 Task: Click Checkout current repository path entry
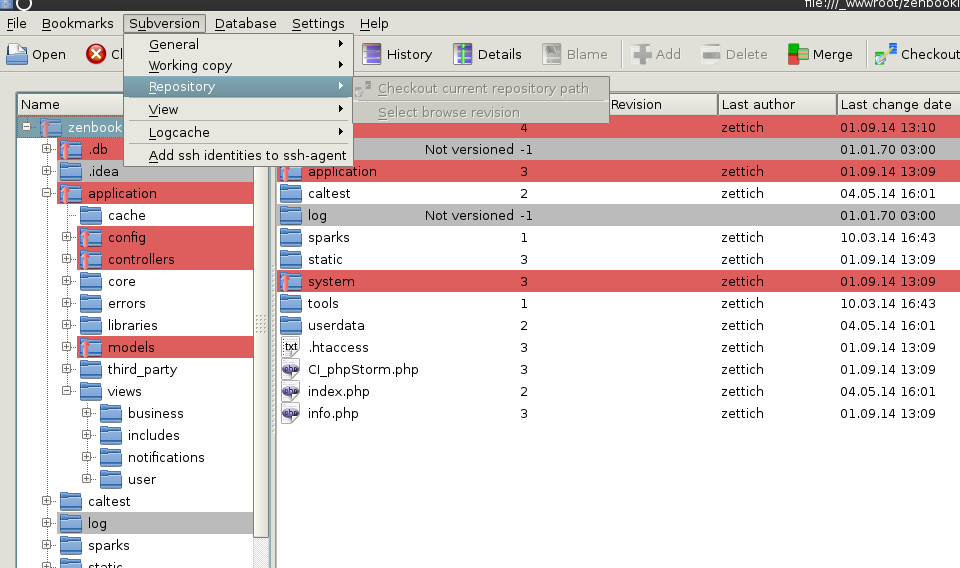(x=481, y=89)
